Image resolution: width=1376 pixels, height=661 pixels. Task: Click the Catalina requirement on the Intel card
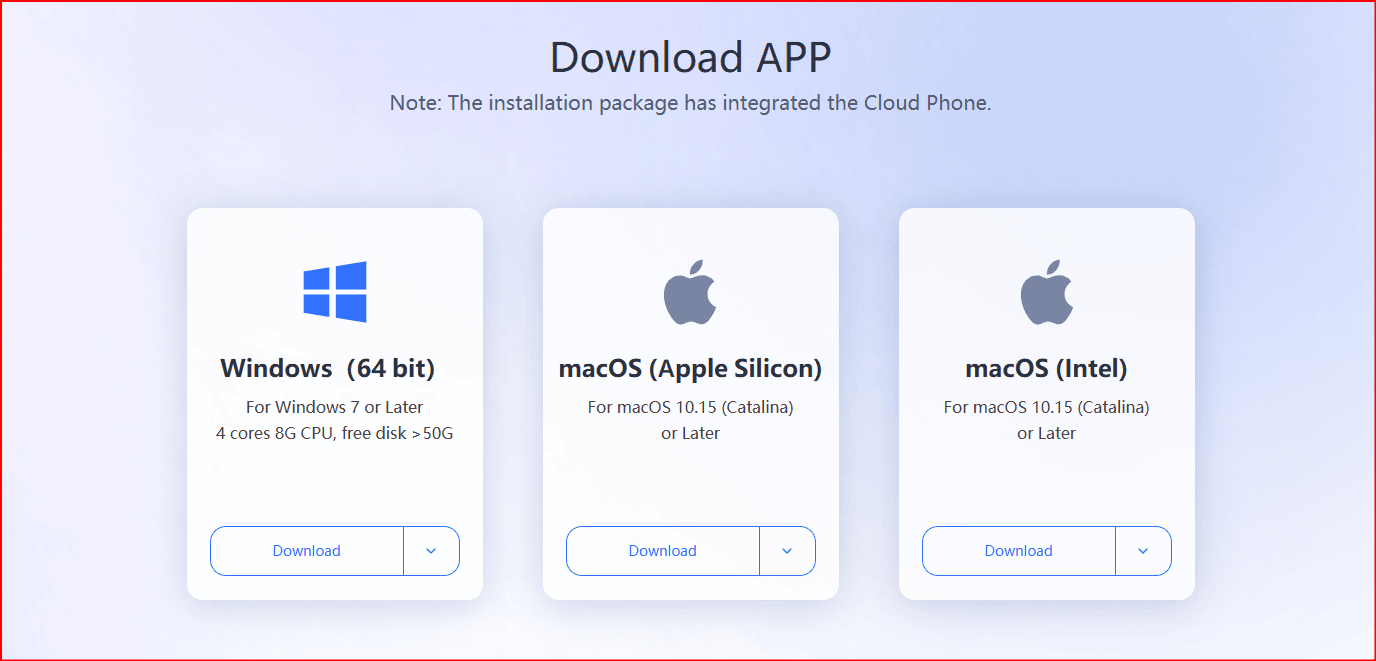point(1046,407)
